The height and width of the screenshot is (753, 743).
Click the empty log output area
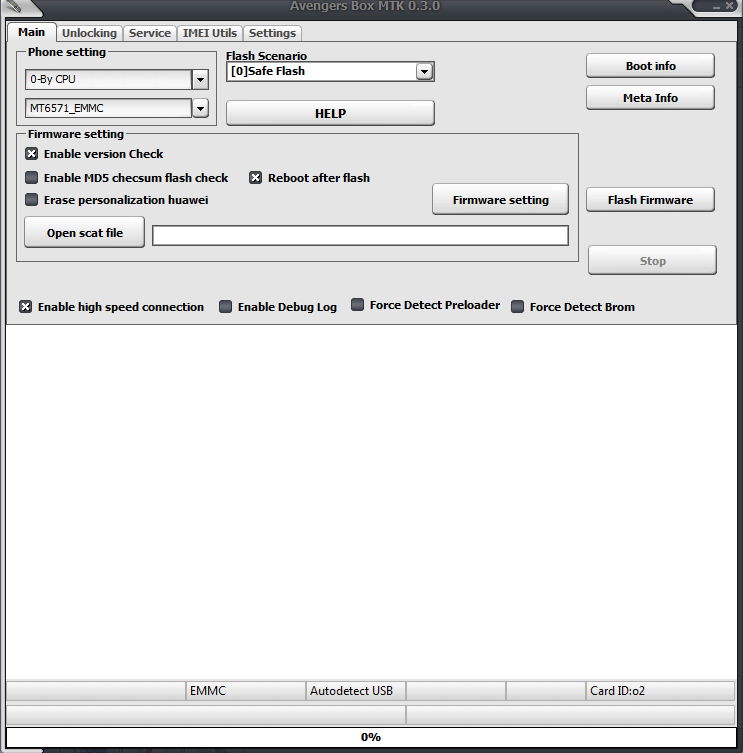pyautogui.click(x=371, y=502)
